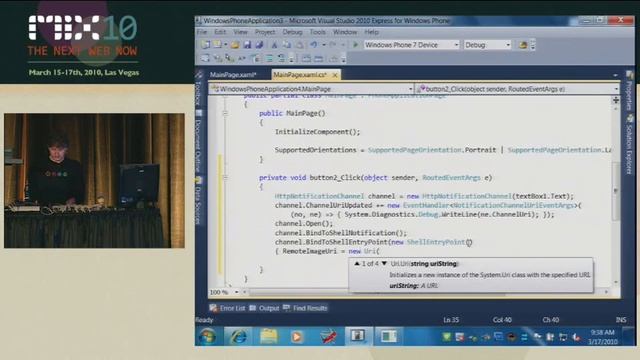Image resolution: width=640 pixels, height=360 pixels.
Task: Undo the last edit with Undo icon
Action: [x=313, y=45]
